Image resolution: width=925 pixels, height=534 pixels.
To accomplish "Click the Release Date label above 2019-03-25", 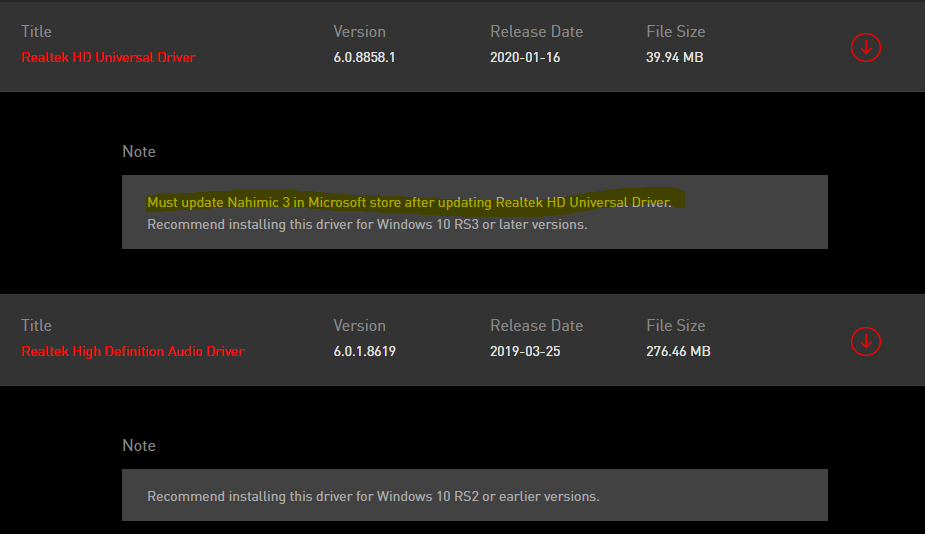I will point(536,326).
